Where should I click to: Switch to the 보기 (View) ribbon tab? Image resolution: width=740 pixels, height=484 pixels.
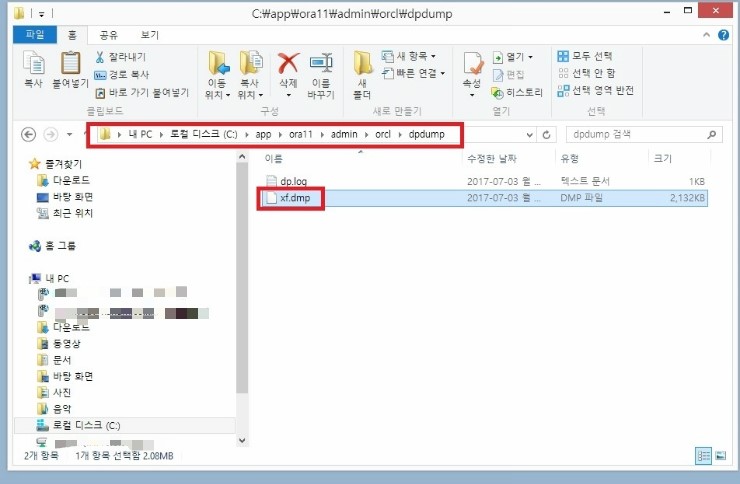coord(149,34)
